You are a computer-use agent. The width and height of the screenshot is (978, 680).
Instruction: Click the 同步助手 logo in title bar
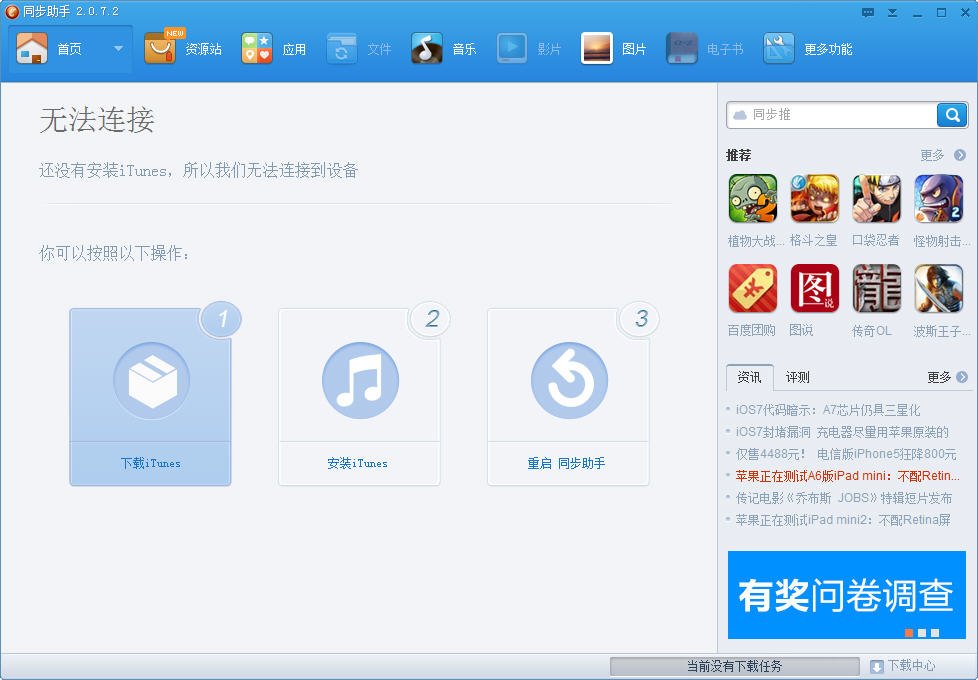coord(12,11)
